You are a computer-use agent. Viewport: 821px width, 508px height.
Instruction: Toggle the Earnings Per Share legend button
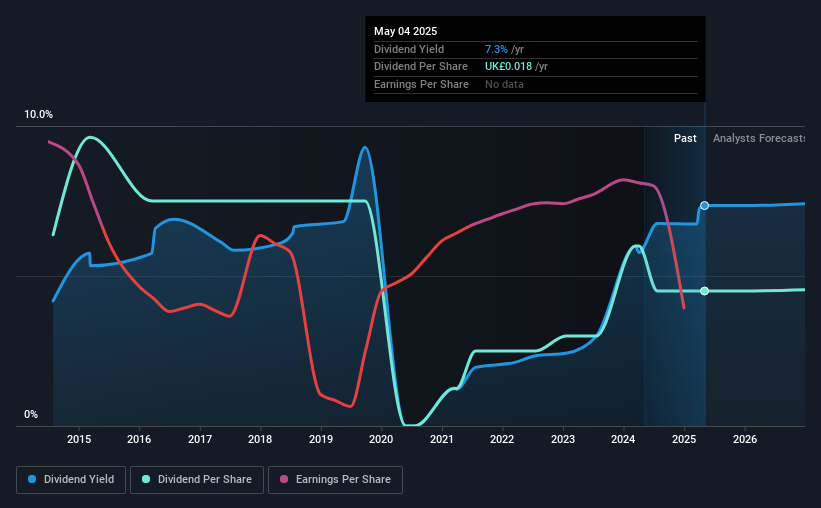[x=335, y=479]
